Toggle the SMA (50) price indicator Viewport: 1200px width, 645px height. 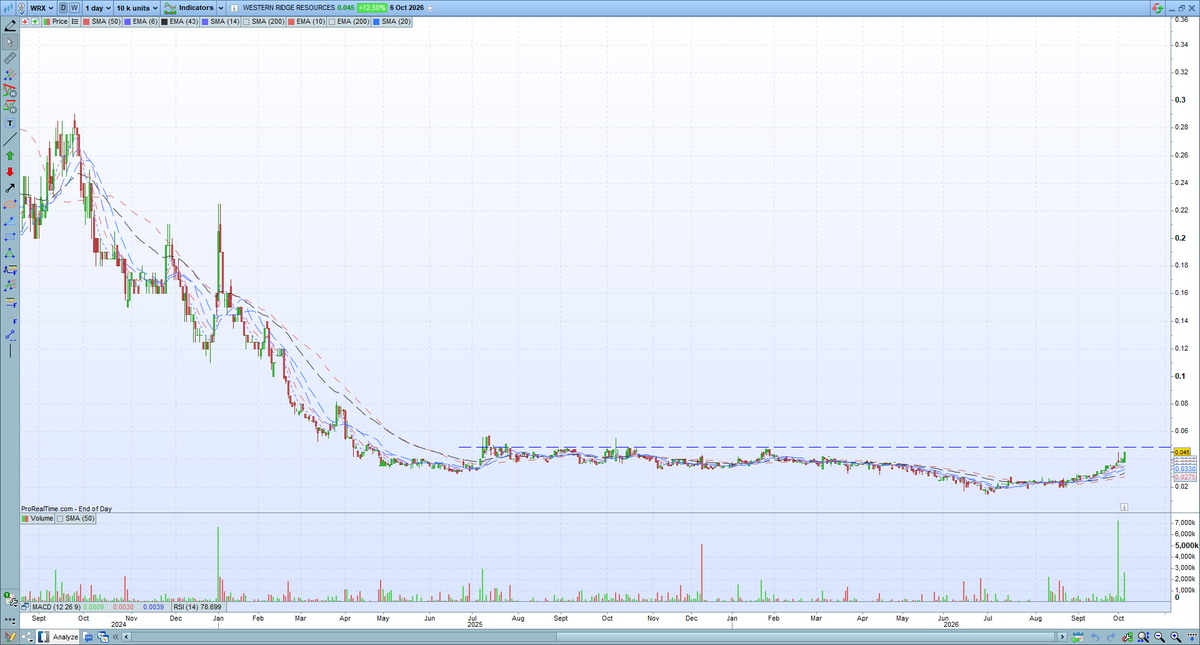pyautogui.click(x=101, y=22)
